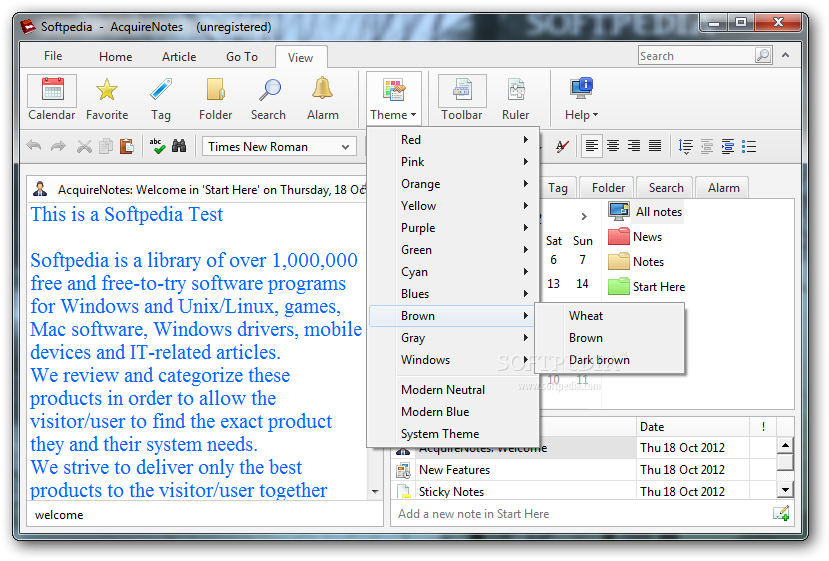Select the All notes item
The height and width of the screenshot is (561, 829).
pyautogui.click(x=645, y=211)
